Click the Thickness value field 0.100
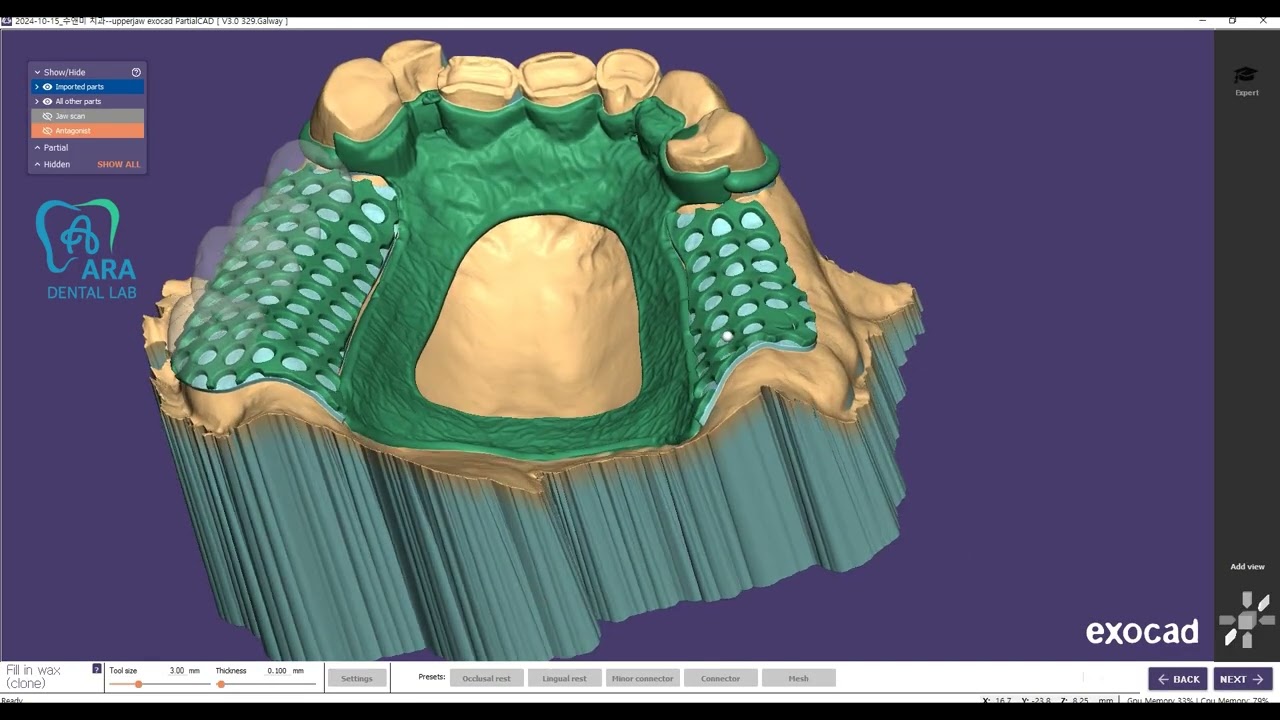This screenshot has width=1280, height=720. pos(277,671)
